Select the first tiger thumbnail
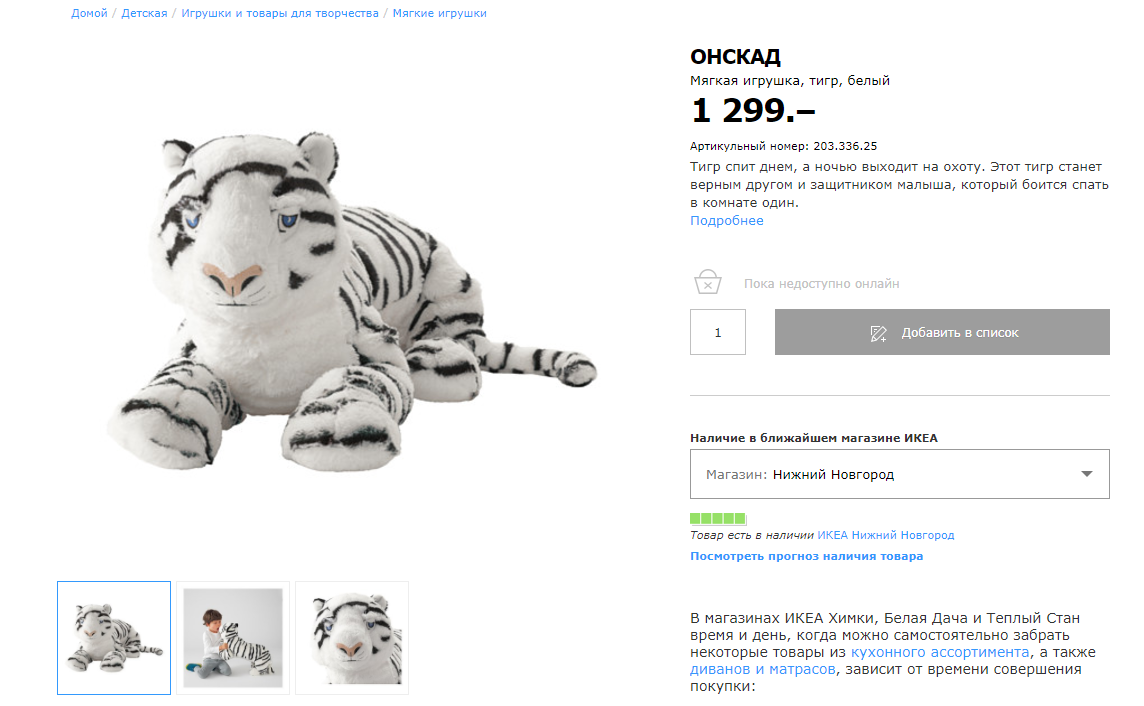 point(114,638)
